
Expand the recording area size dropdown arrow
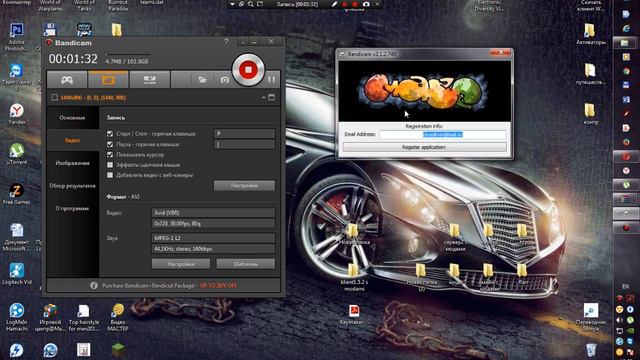(x=263, y=98)
